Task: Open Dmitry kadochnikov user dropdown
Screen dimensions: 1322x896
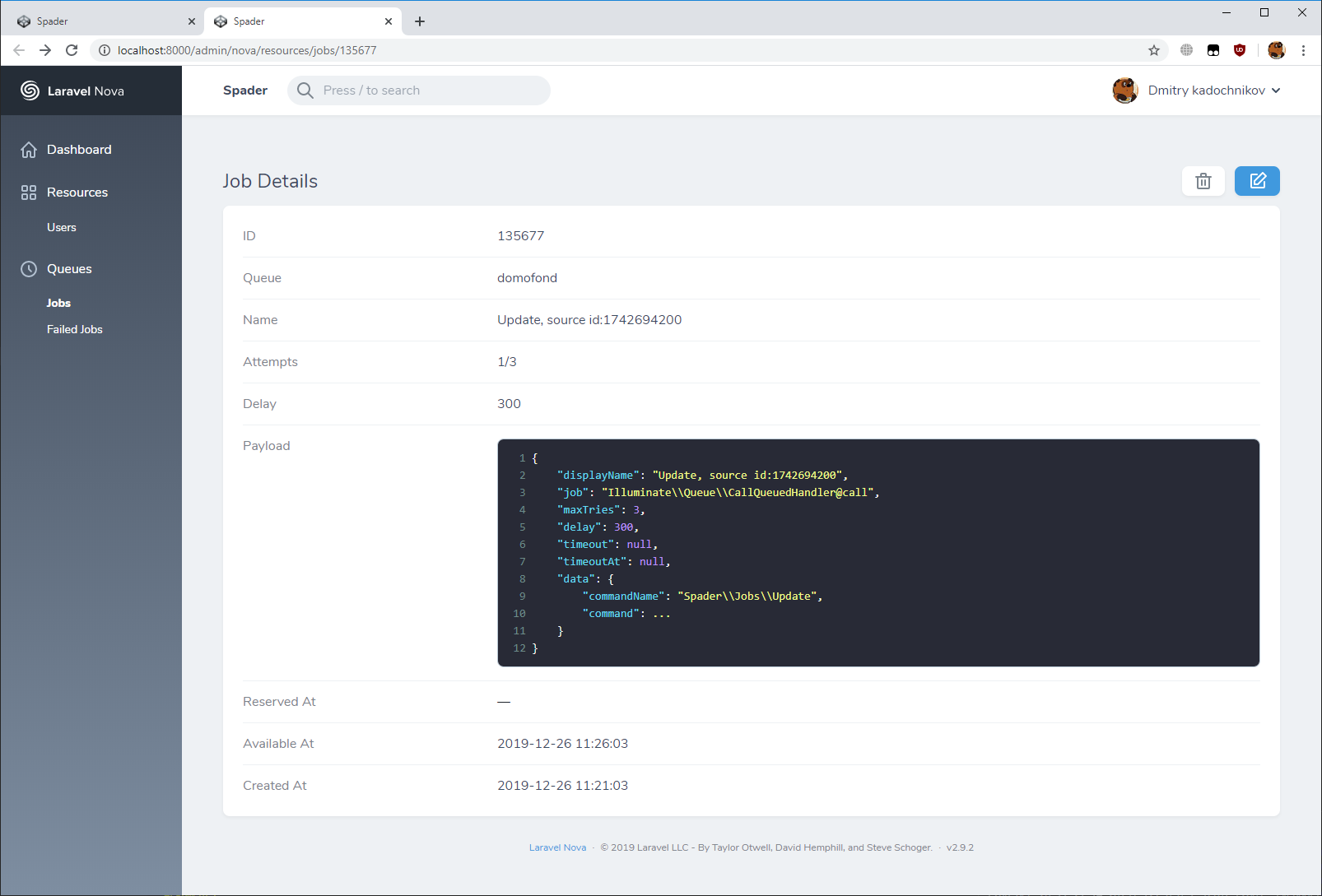Action: [1214, 91]
